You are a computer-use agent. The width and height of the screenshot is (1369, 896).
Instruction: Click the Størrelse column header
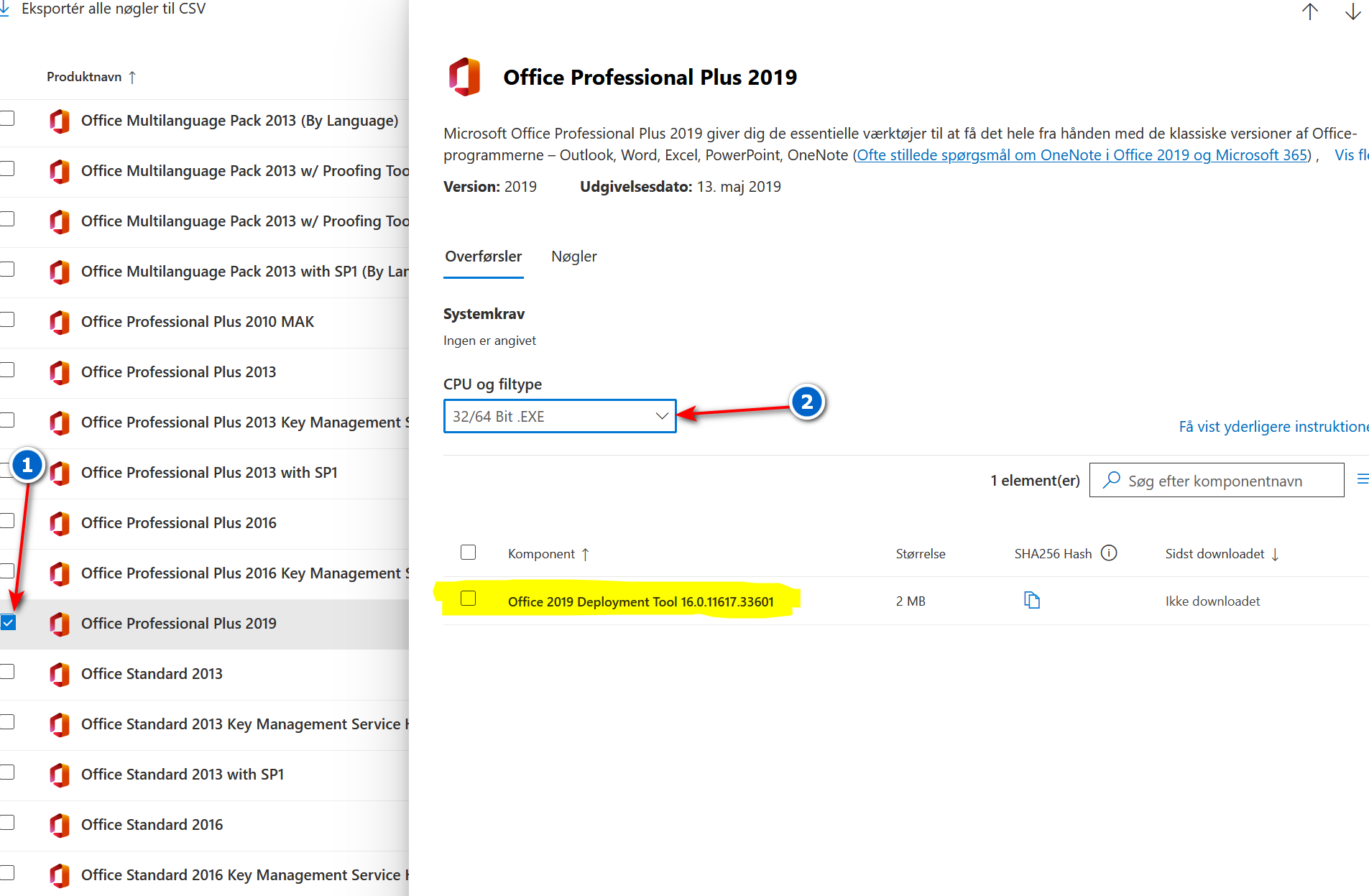(921, 554)
